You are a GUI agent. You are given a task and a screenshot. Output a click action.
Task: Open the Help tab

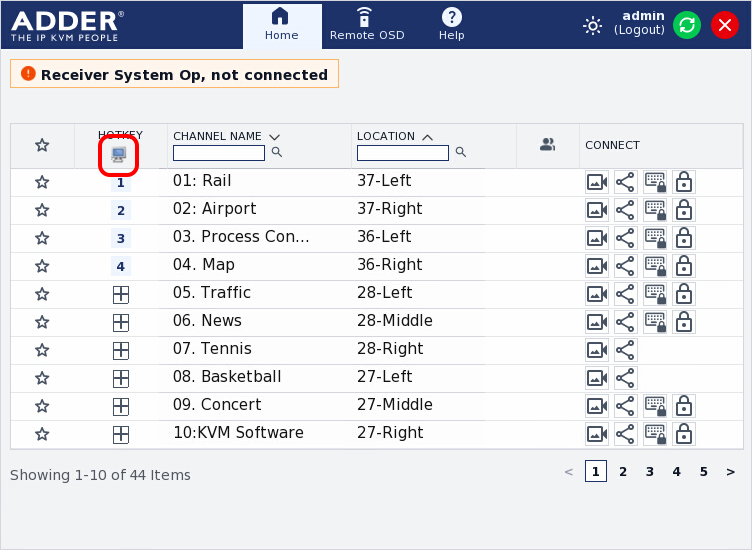pyautogui.click(x=451, y=25)
